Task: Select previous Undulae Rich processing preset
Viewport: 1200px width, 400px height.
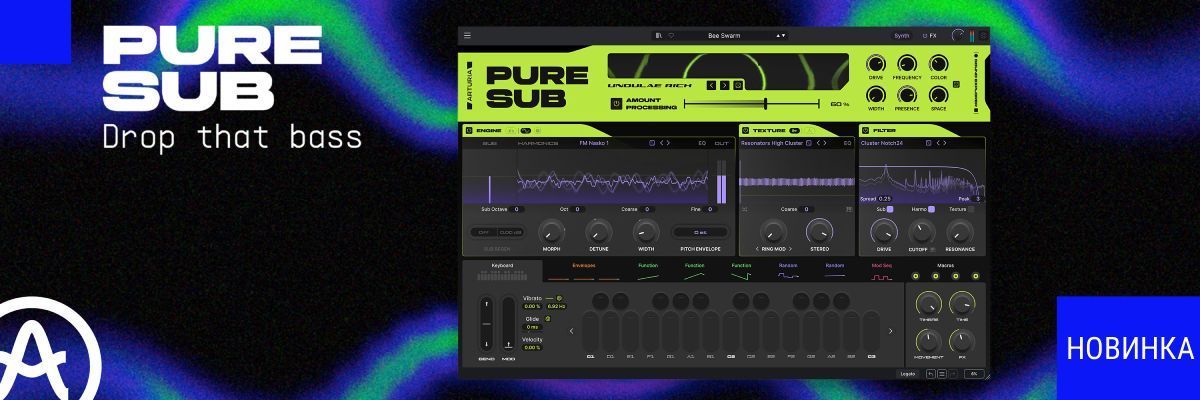Action: (x=712, y=85)
